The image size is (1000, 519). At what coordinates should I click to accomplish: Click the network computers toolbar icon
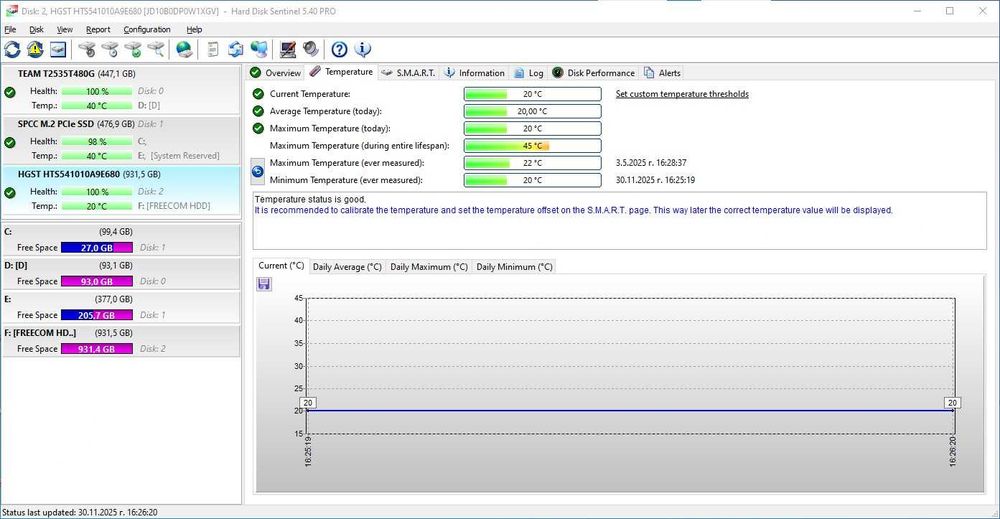(x=259, y=49)
